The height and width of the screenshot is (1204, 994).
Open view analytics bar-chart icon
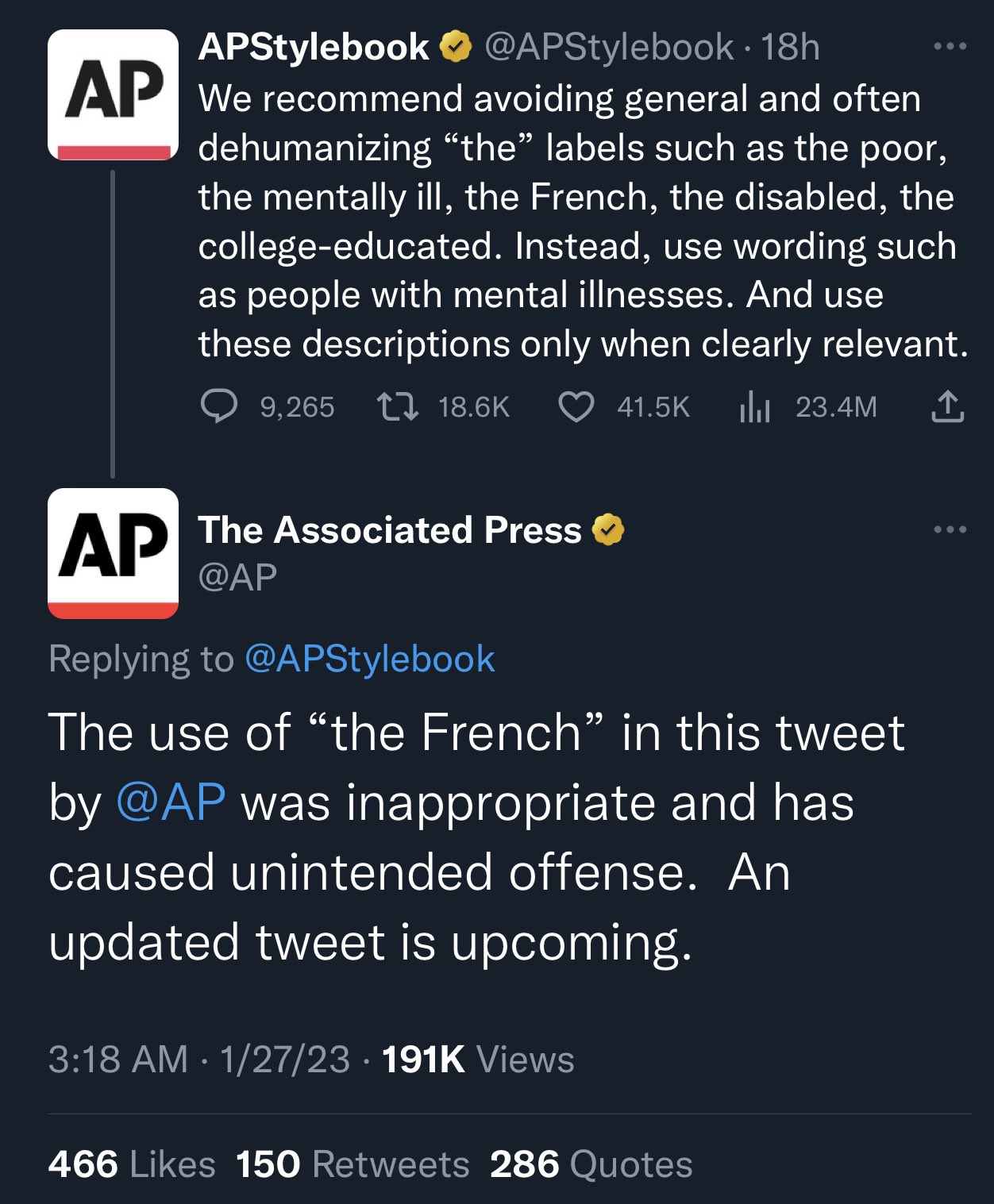coord(754,408)
